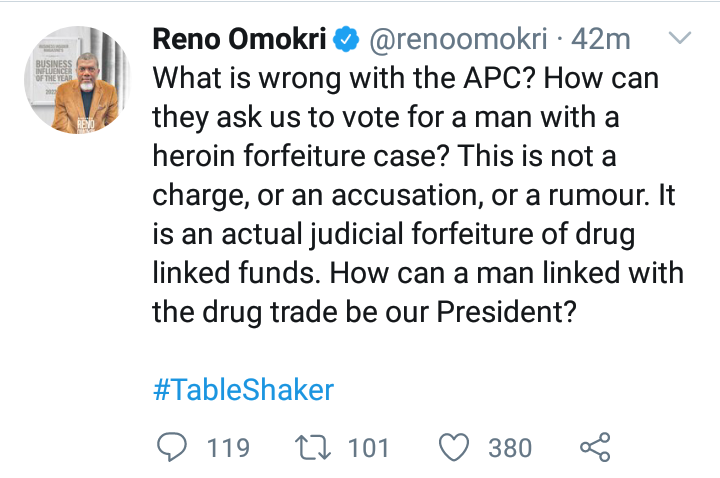This screenshot has width=720, height=478.
Task: Expand tweet options with the chevron arrow
Action: [679, 40]
